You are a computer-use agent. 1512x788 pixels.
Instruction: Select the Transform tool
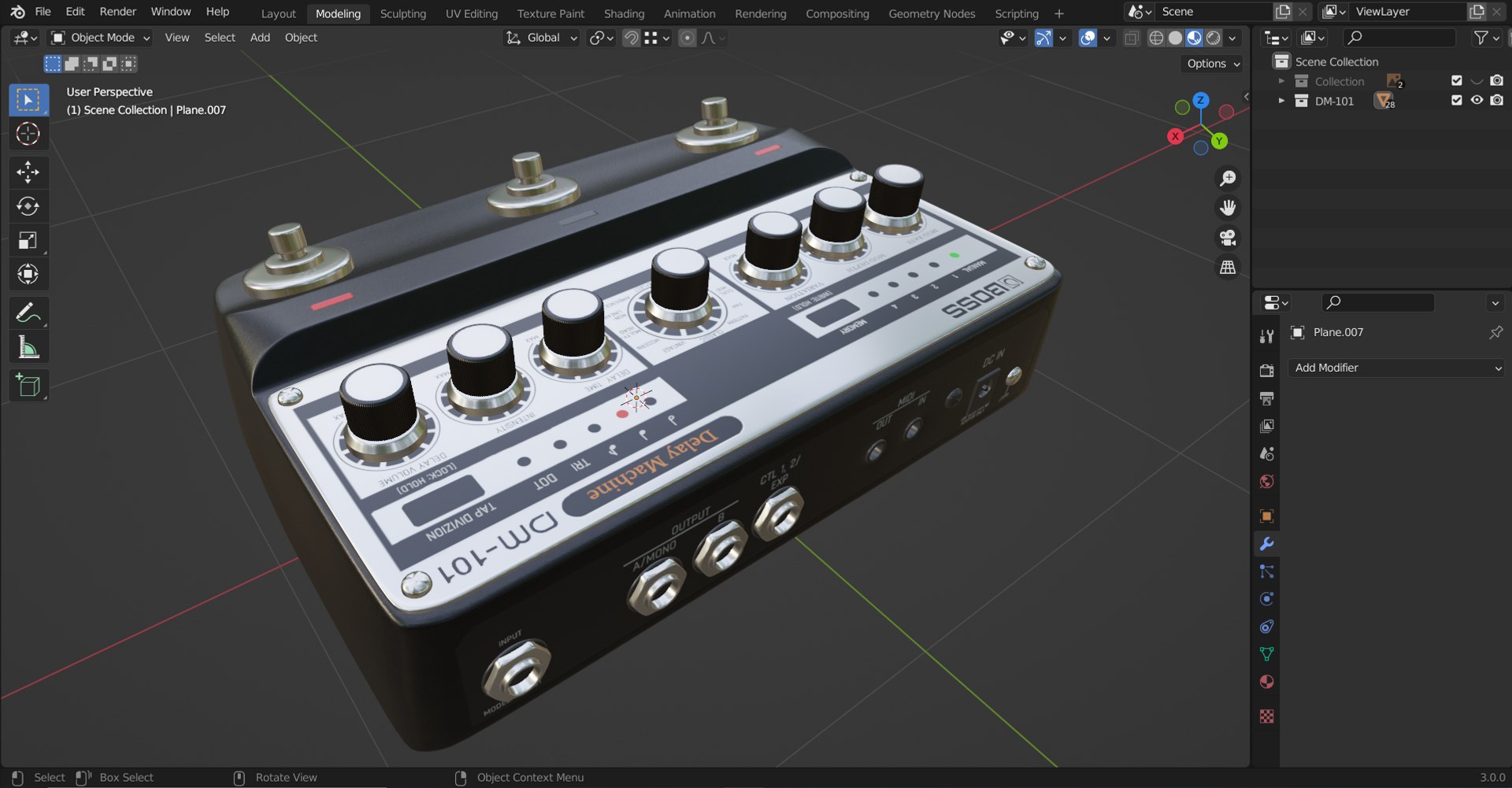(28, 274)
